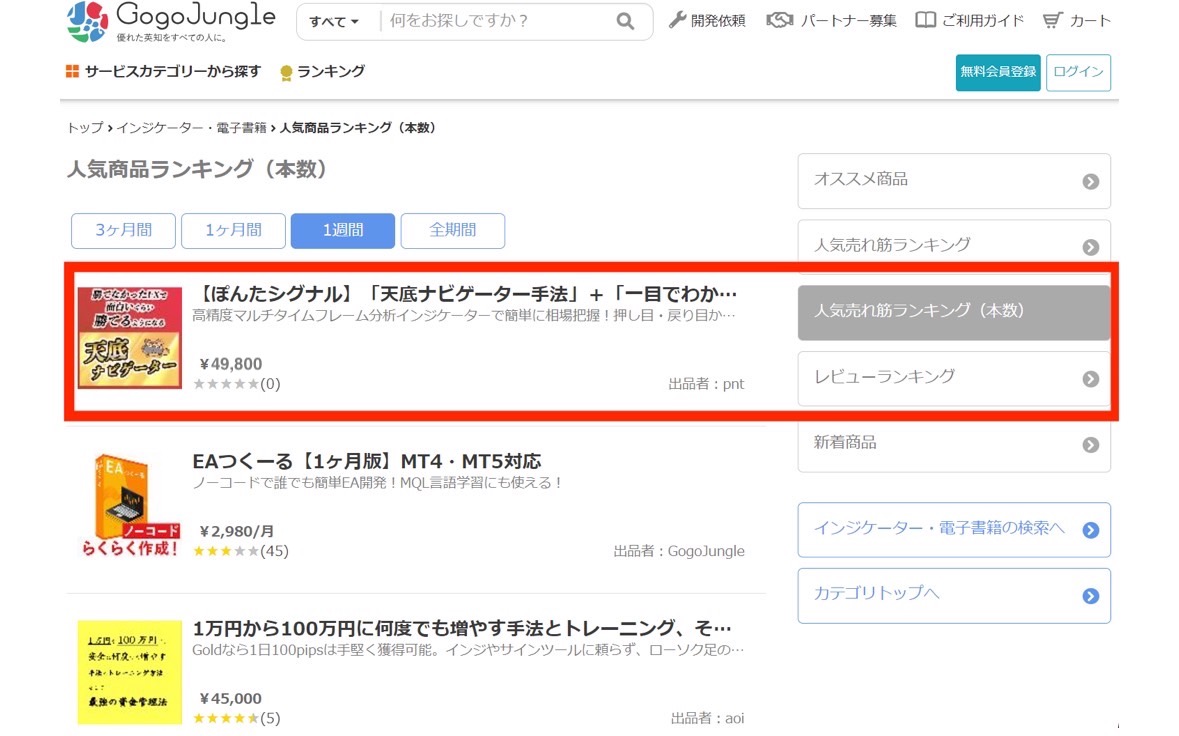Open EAつくーる product thumbnail
This screenshot has height=736, width=1179.
point(129,505)
